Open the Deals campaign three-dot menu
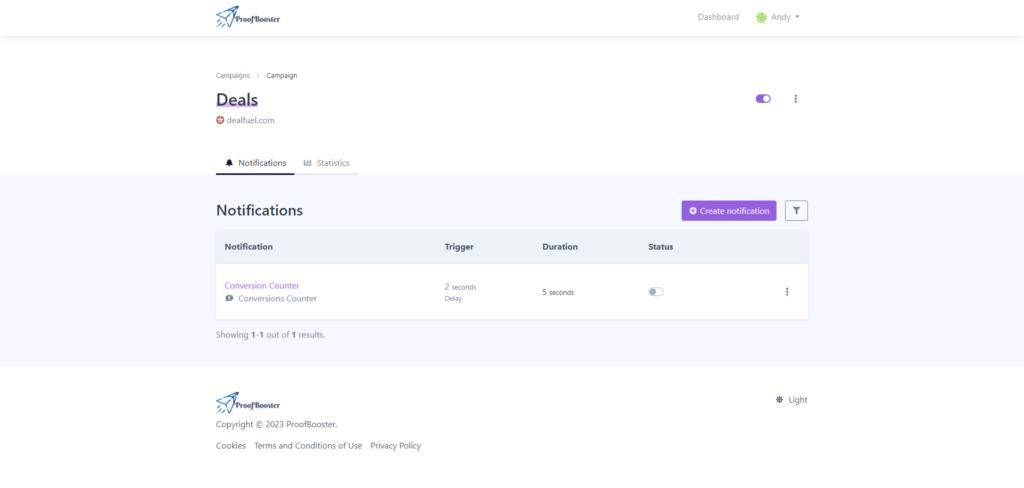 [x=795, y=99]
